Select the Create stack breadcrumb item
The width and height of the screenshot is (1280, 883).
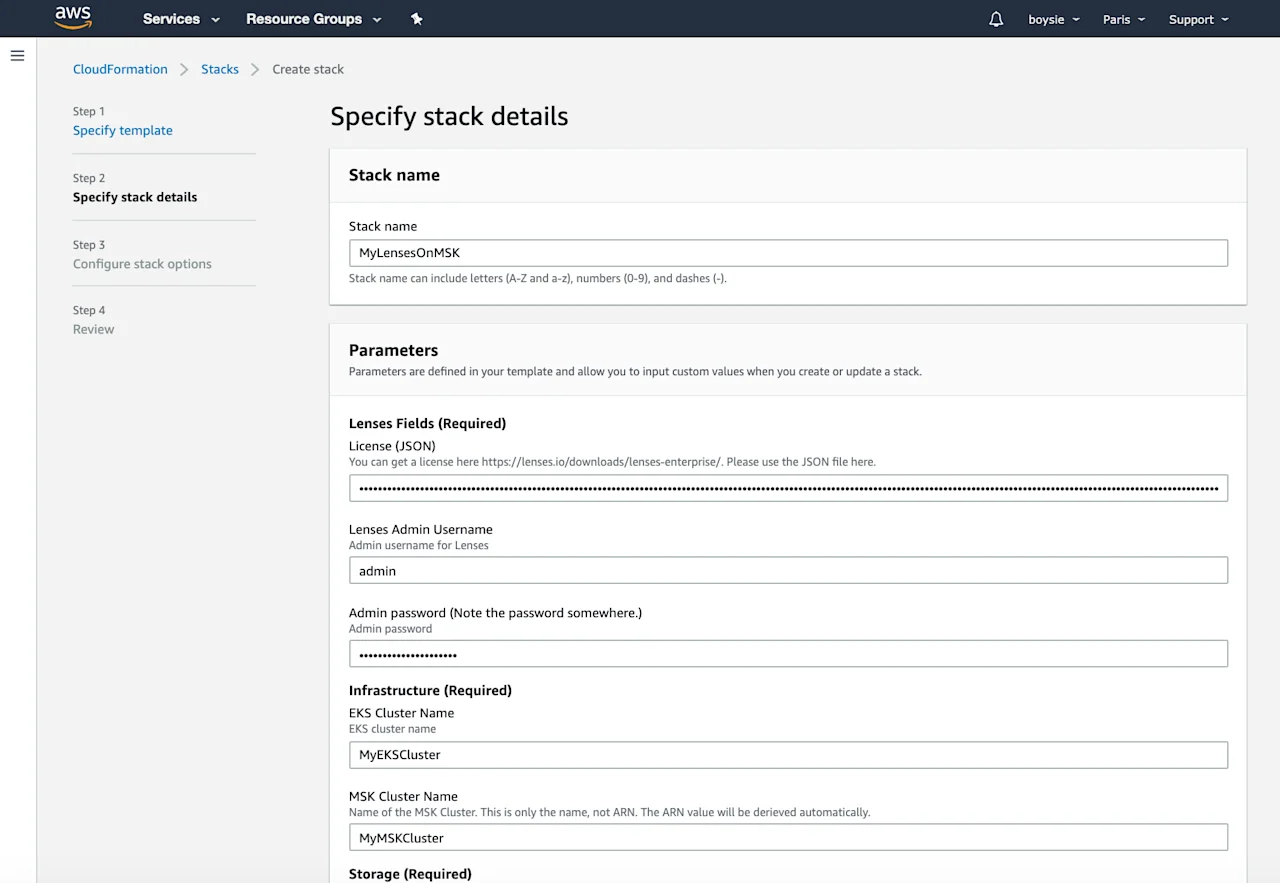coord(307,69)
